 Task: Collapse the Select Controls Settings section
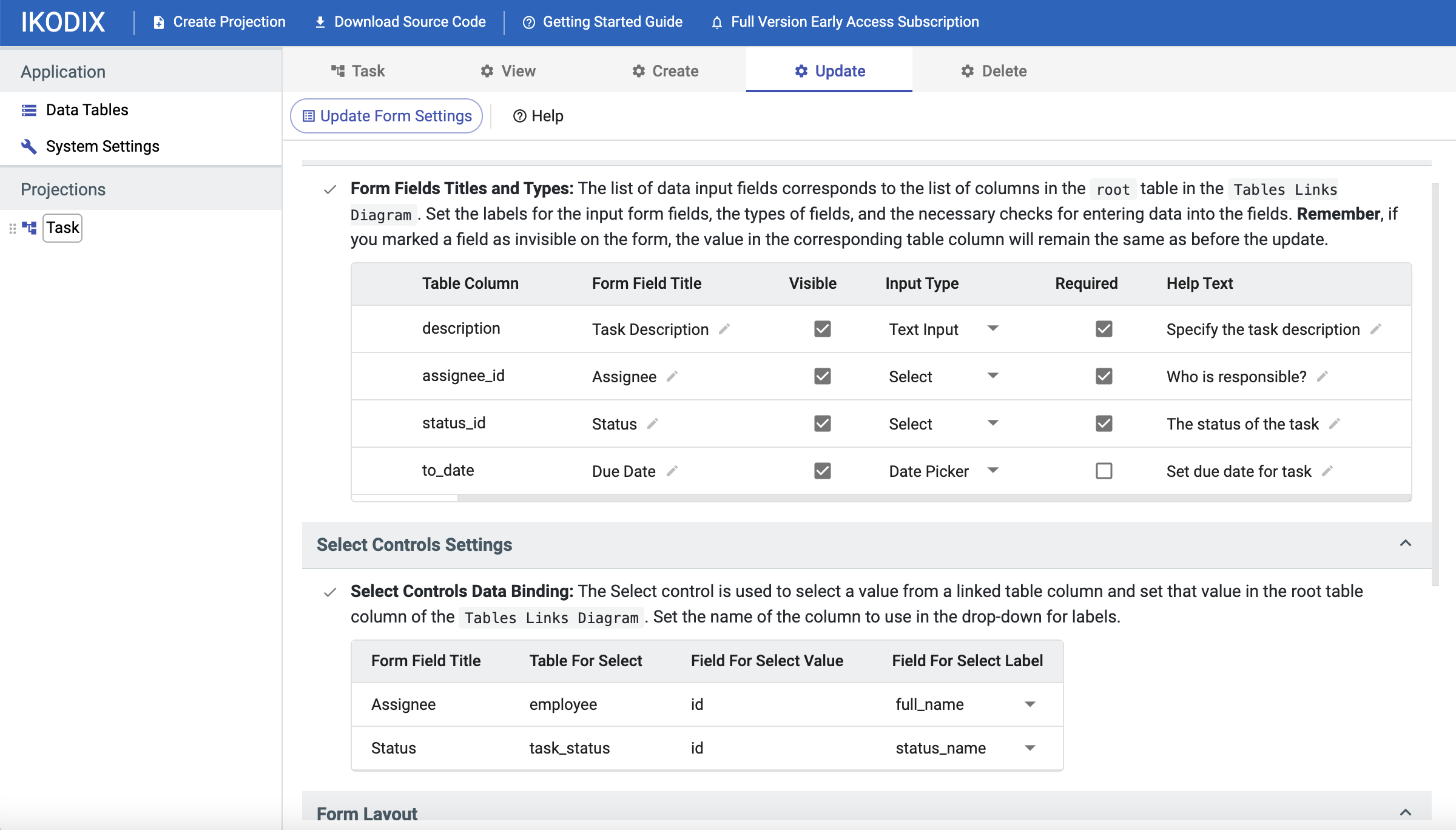[1406, 544]
